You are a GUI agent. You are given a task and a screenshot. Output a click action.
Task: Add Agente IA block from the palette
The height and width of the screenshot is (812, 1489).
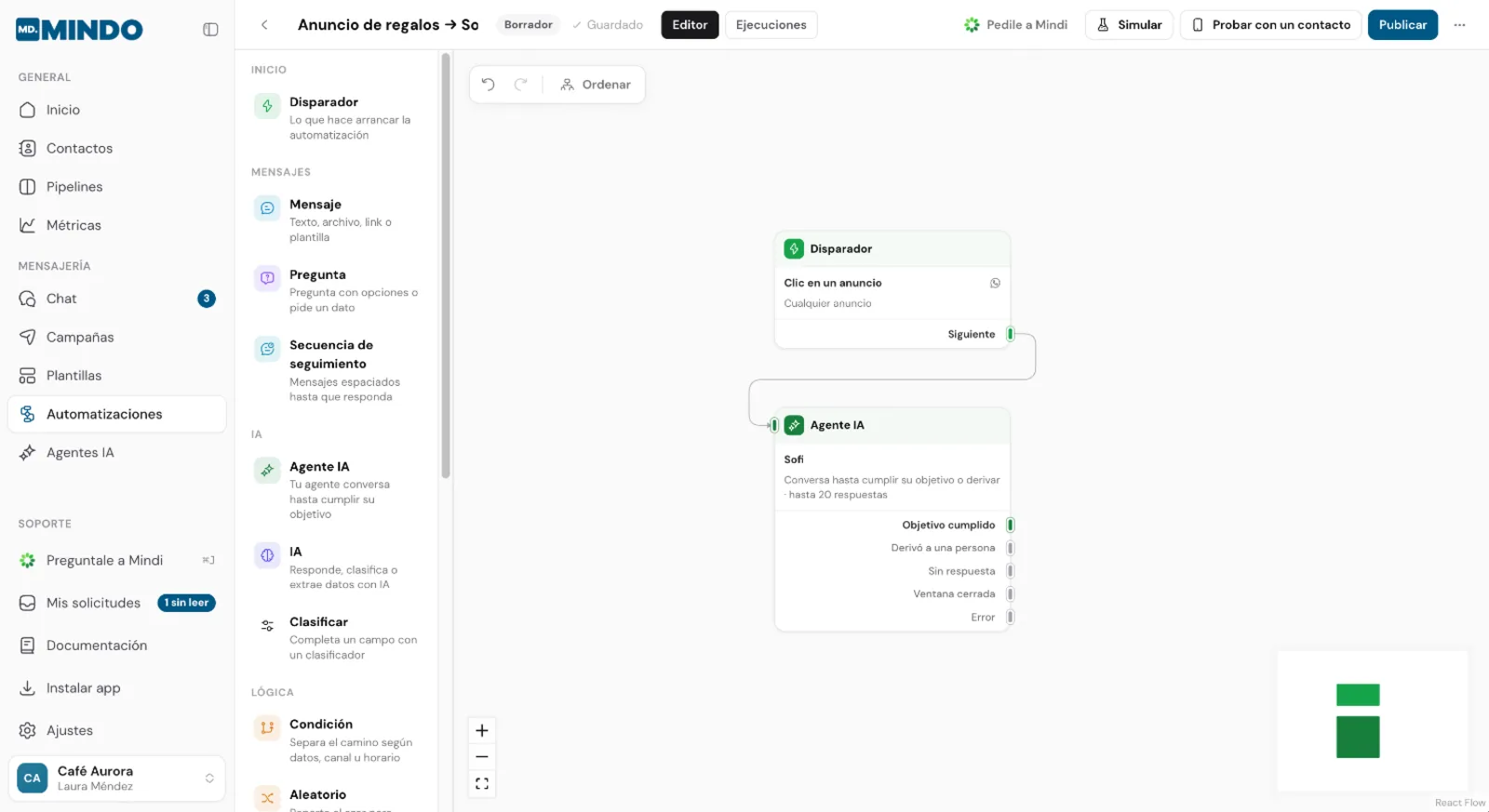coord(337,489)
